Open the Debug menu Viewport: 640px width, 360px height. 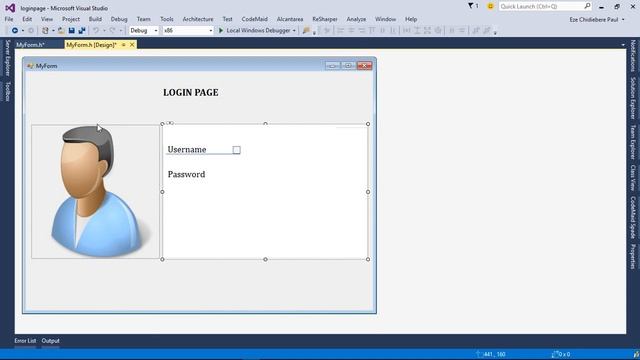[119, 19]
